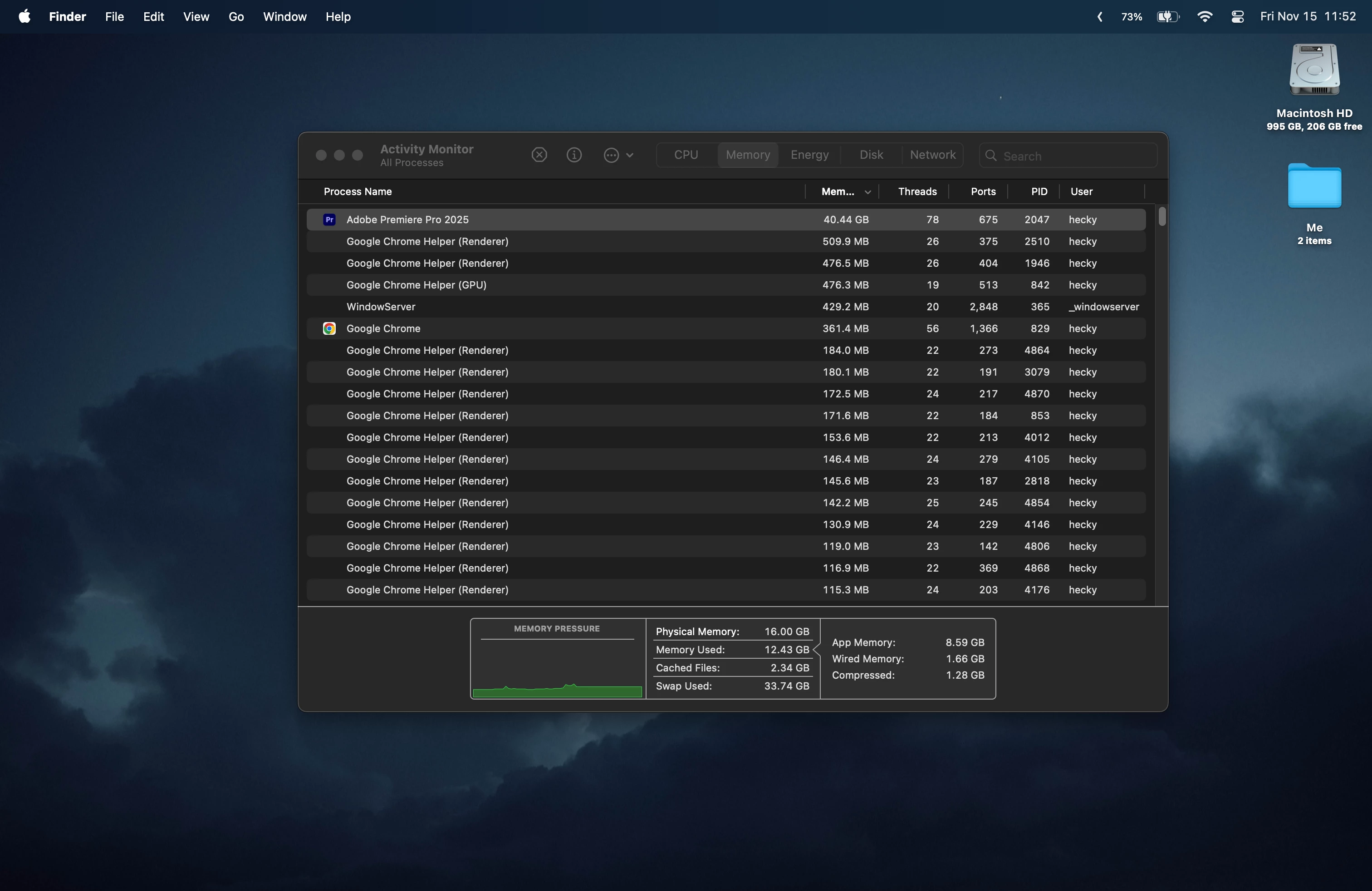
Task: Sort by the Threads column header
Action: (916, 192)
